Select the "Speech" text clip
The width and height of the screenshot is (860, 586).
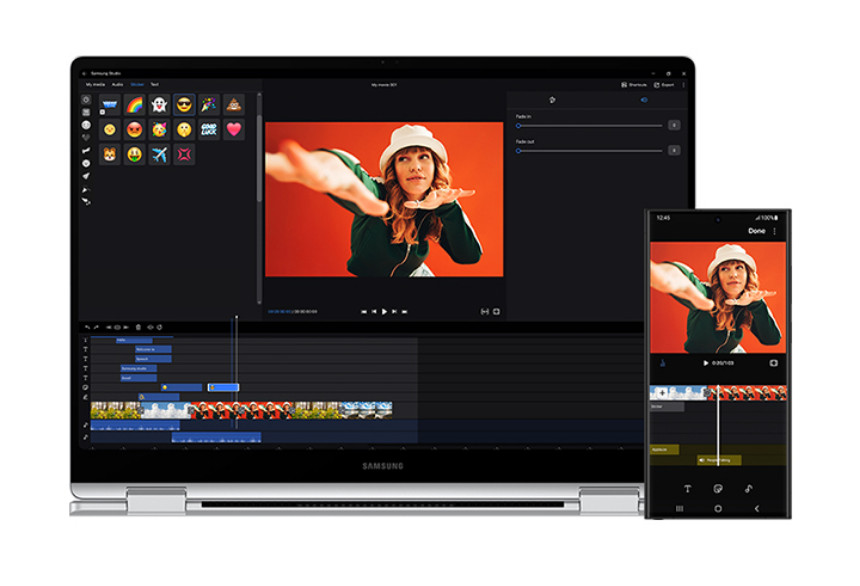click(x=154, y=359)
